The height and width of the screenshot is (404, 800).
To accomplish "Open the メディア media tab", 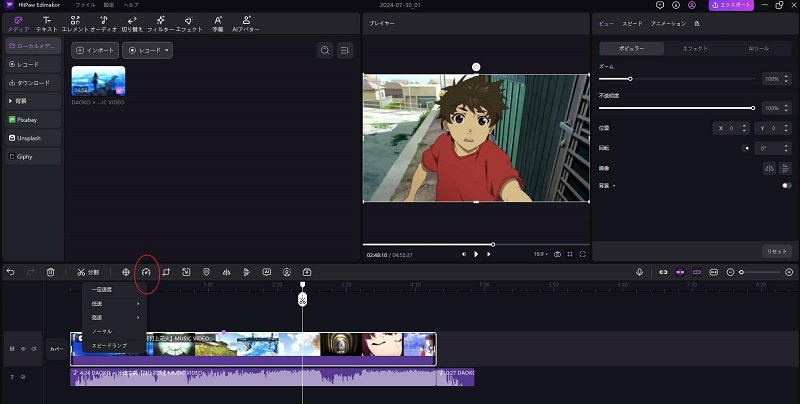I will (x=18, y=24).
